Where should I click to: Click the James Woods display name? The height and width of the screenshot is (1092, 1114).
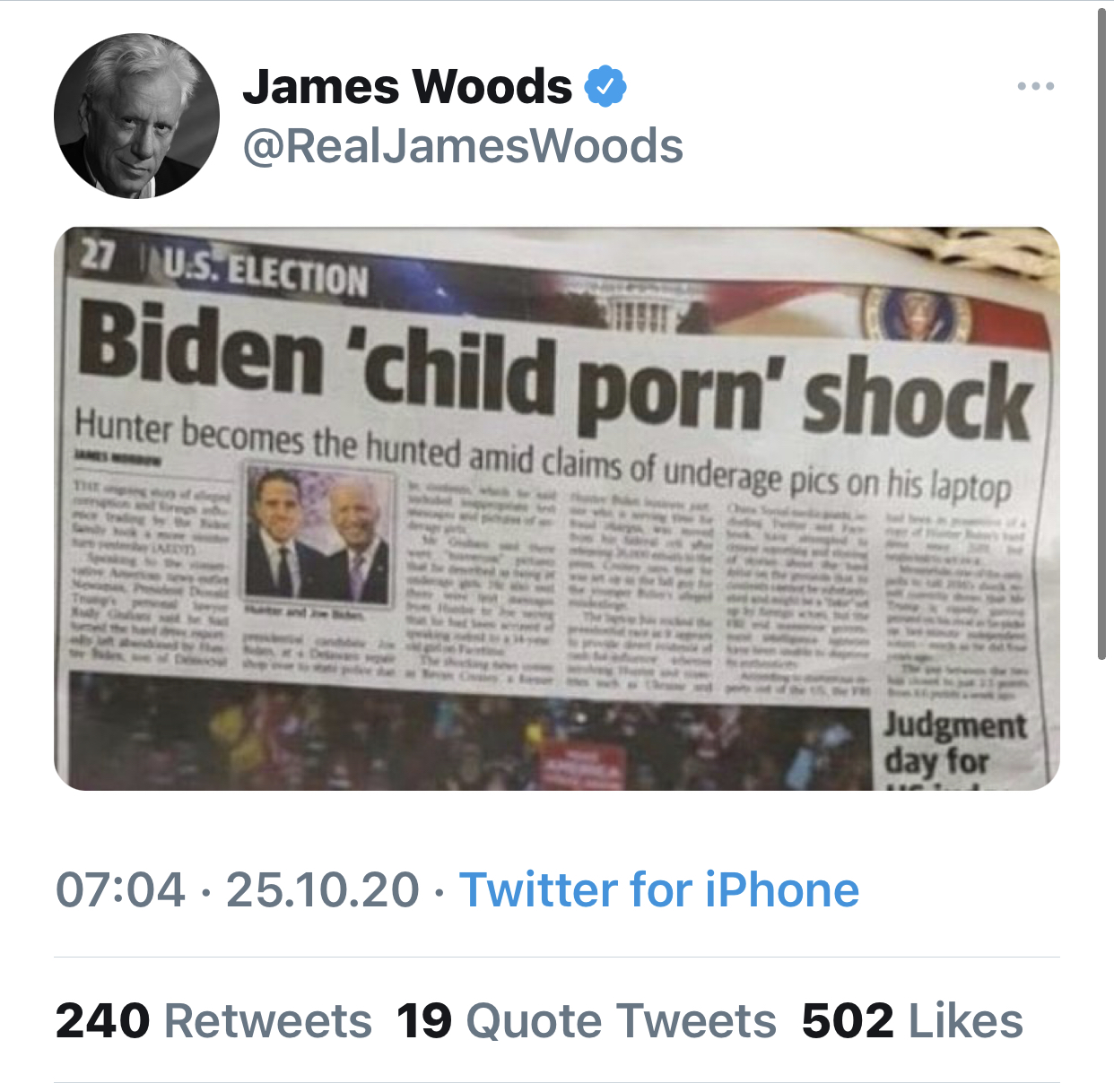pos(407,86)
